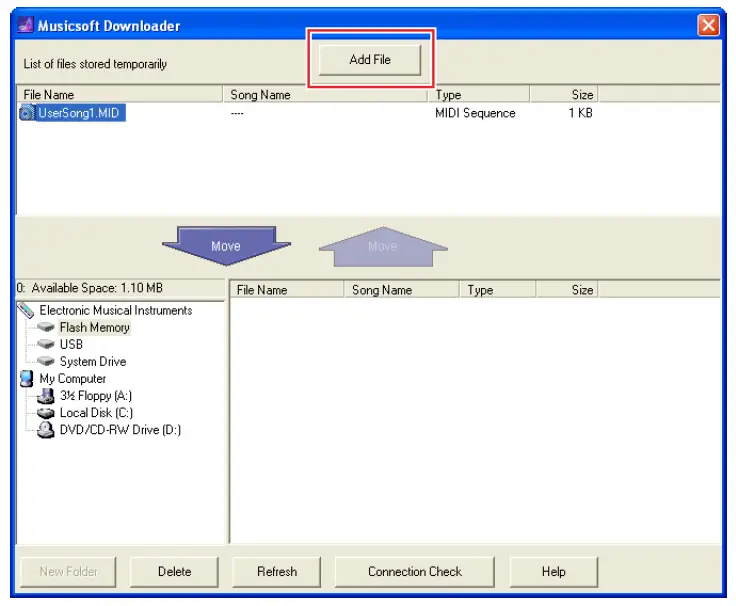Click the Song Name header in lower list

(401, 290)
